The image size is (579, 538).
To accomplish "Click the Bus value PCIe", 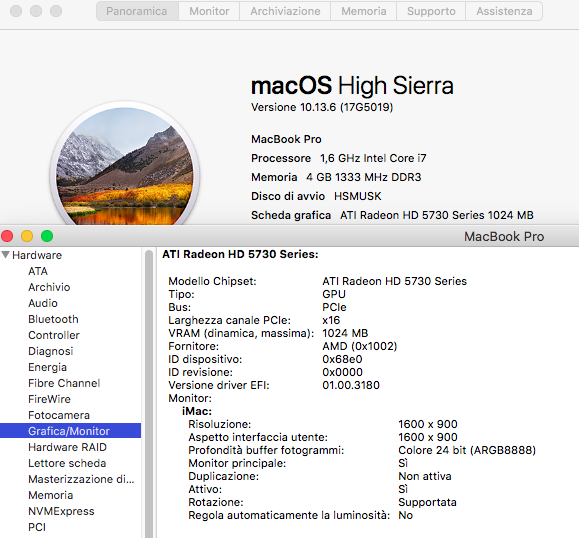I will (x=334, y=307).
